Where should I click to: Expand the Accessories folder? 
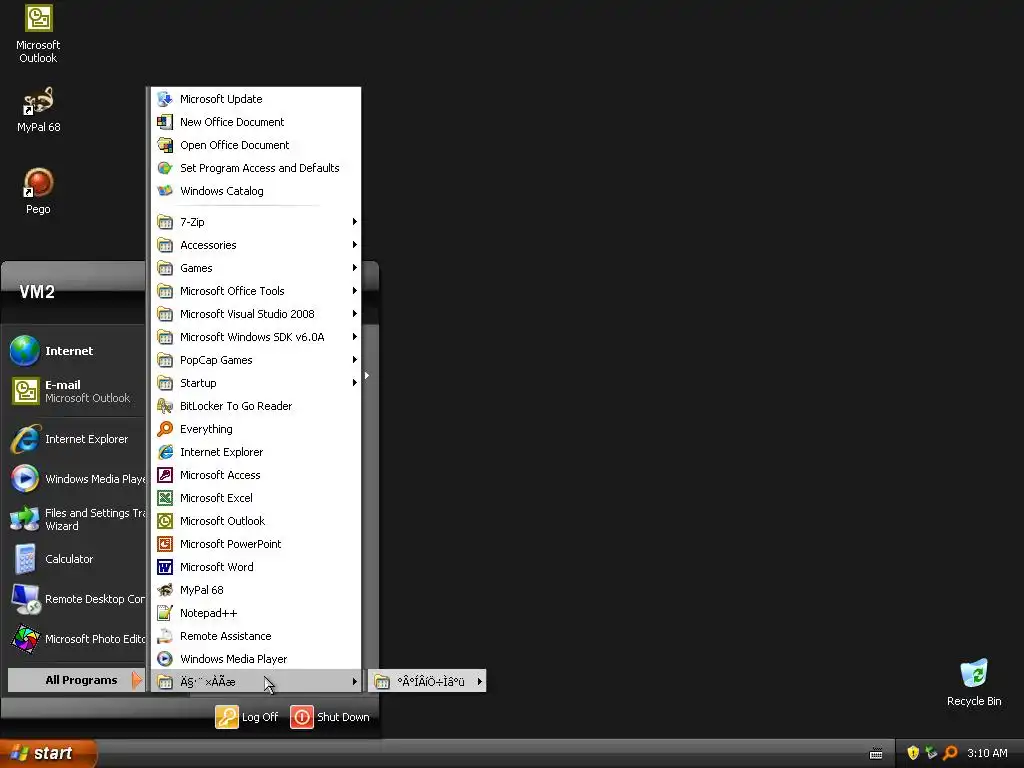pos(255,245)
